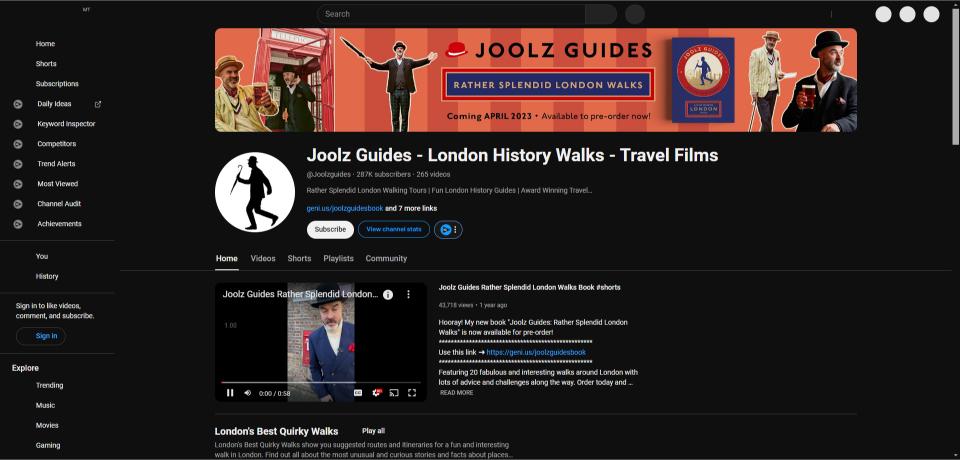
Task: Select the channel Home tab
Action: pyautogui.click(x=227, y=258)
